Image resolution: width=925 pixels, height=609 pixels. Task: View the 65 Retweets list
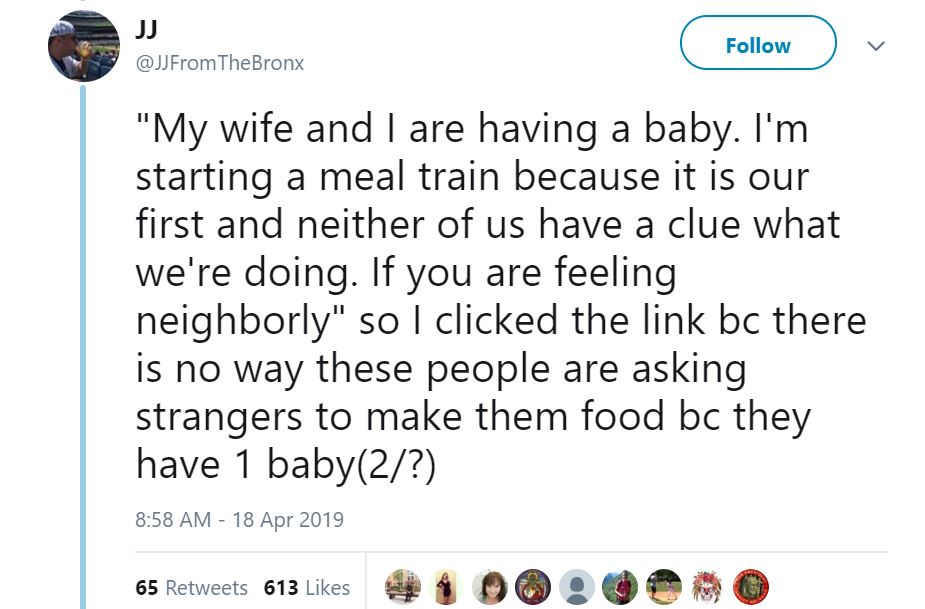191,588
